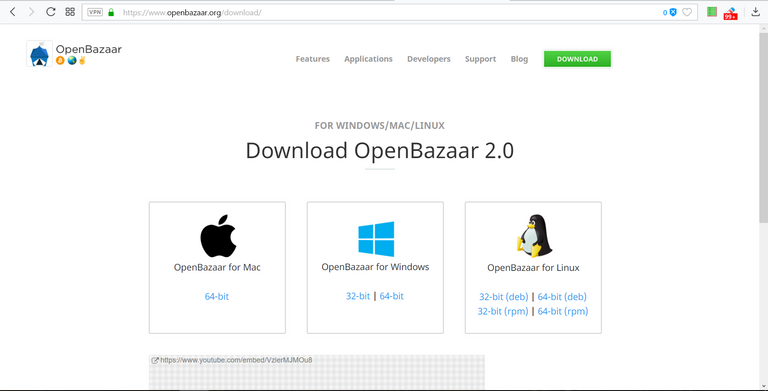Click the OpenBazaar for Linux label
This screenshot has width=768, height=391.
click(x=533, y=268)
